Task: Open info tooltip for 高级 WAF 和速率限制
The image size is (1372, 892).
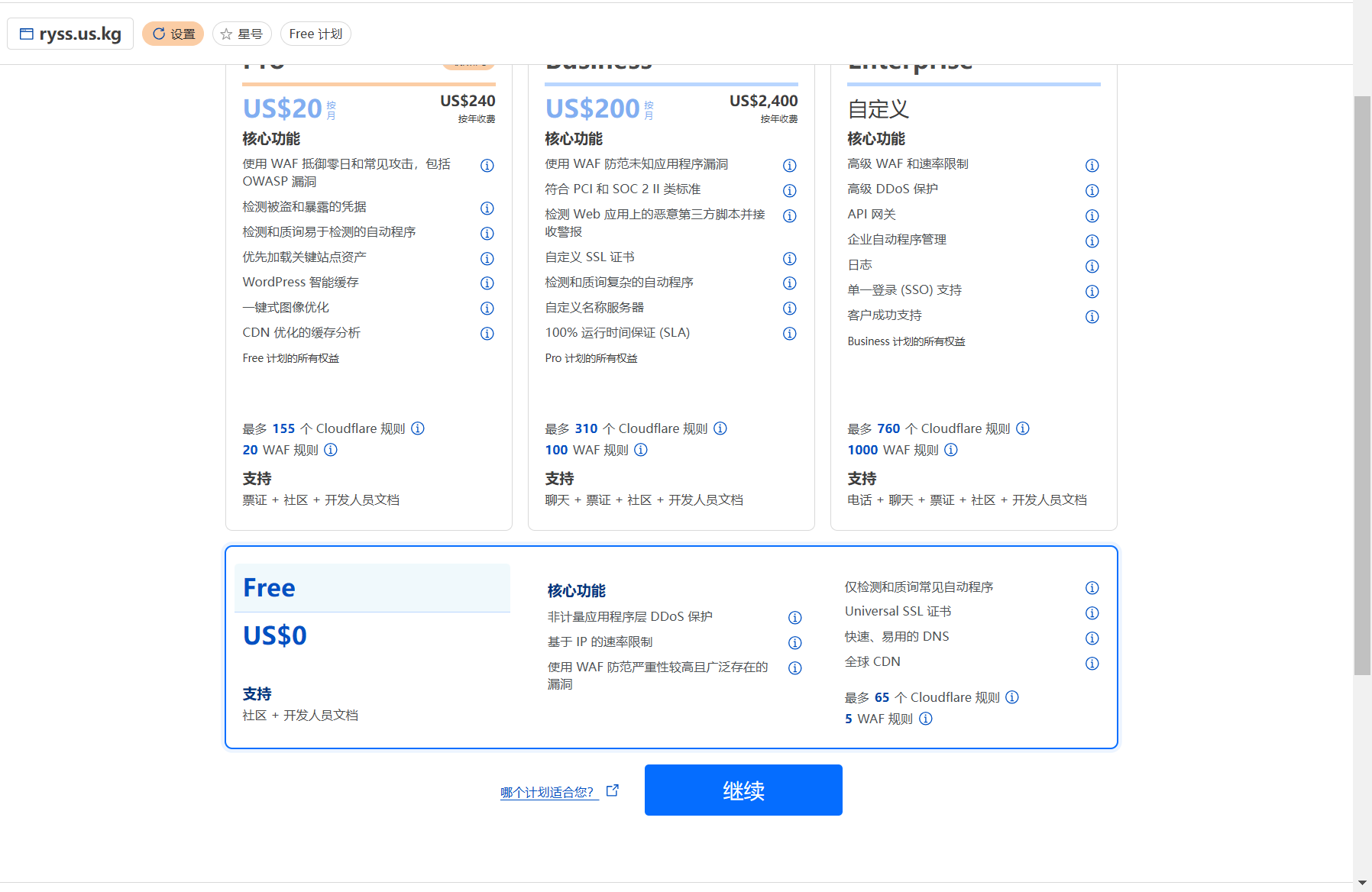Action: [x=1092, y=165]
